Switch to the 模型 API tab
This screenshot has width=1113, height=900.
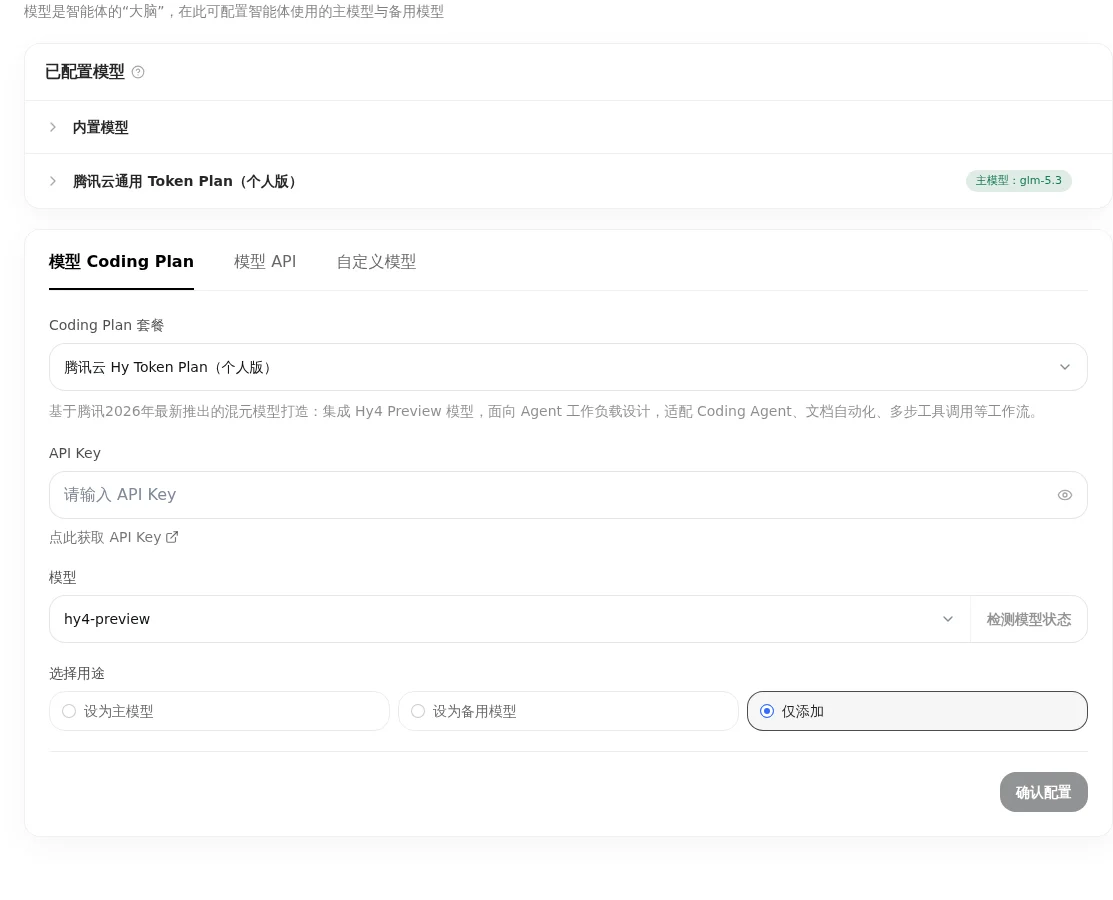pyautogui.click(x=265, y=262)
